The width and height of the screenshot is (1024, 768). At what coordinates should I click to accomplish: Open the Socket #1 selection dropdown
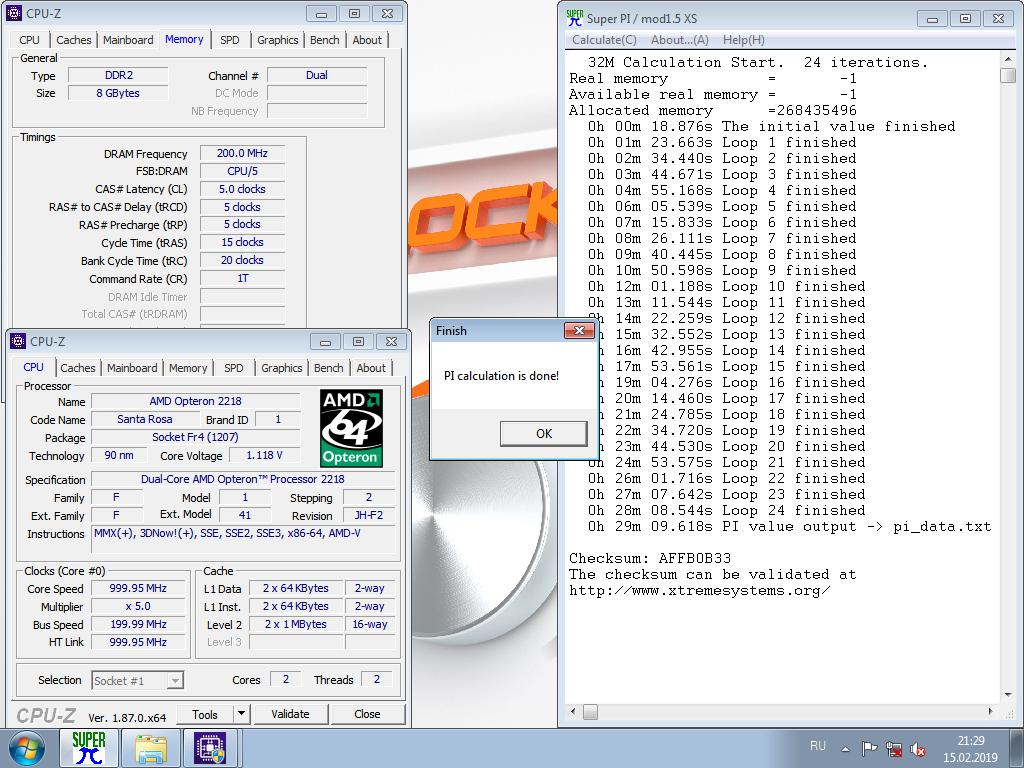pyautogui.click(x=138, y=680)
